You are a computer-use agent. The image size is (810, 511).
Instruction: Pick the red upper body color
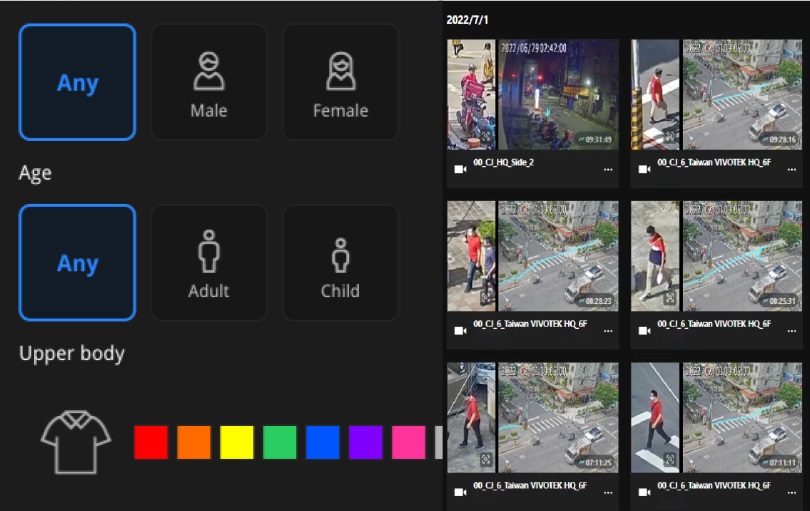point(151,442)
